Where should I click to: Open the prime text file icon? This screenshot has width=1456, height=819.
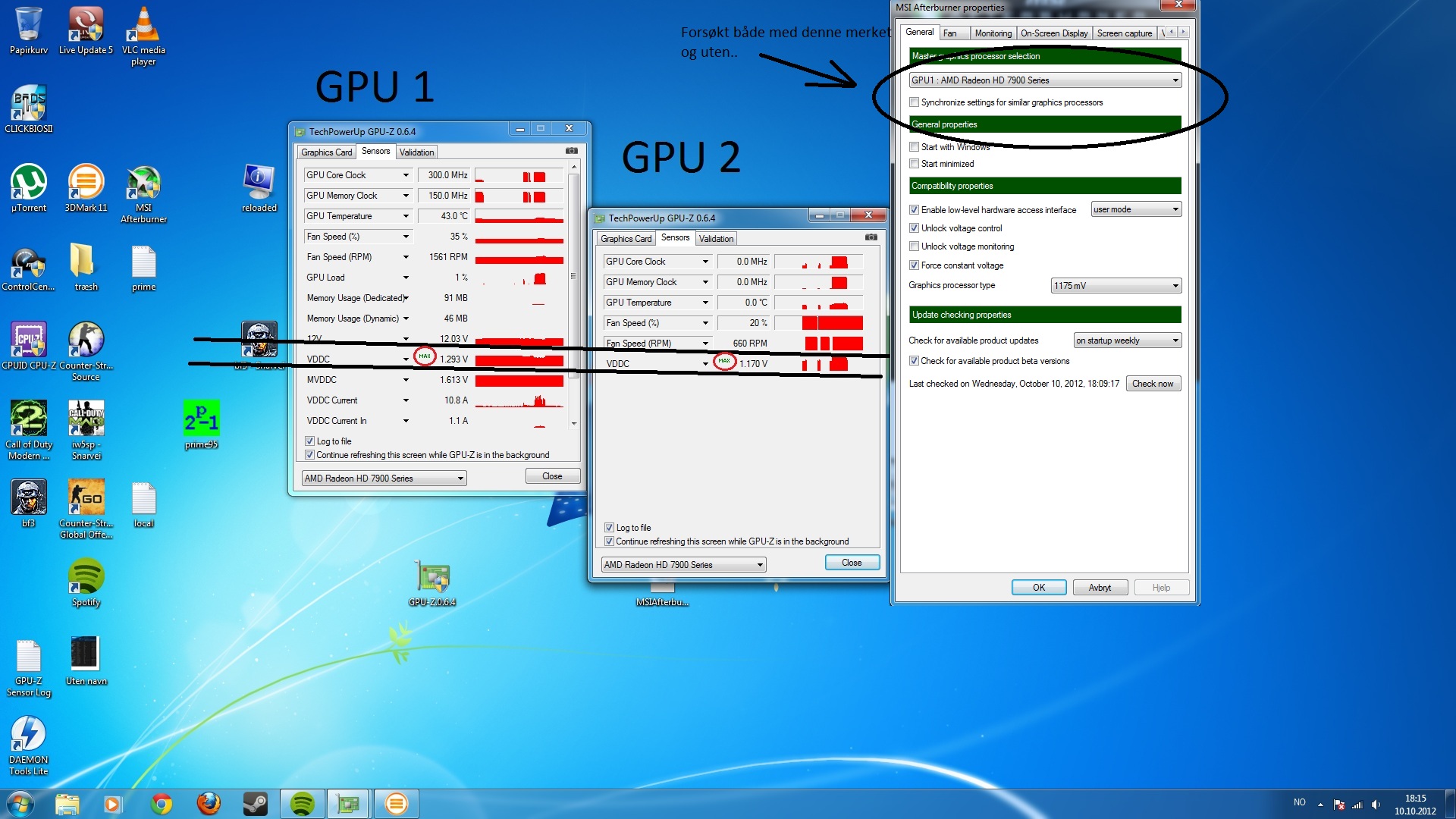[143, 267]
